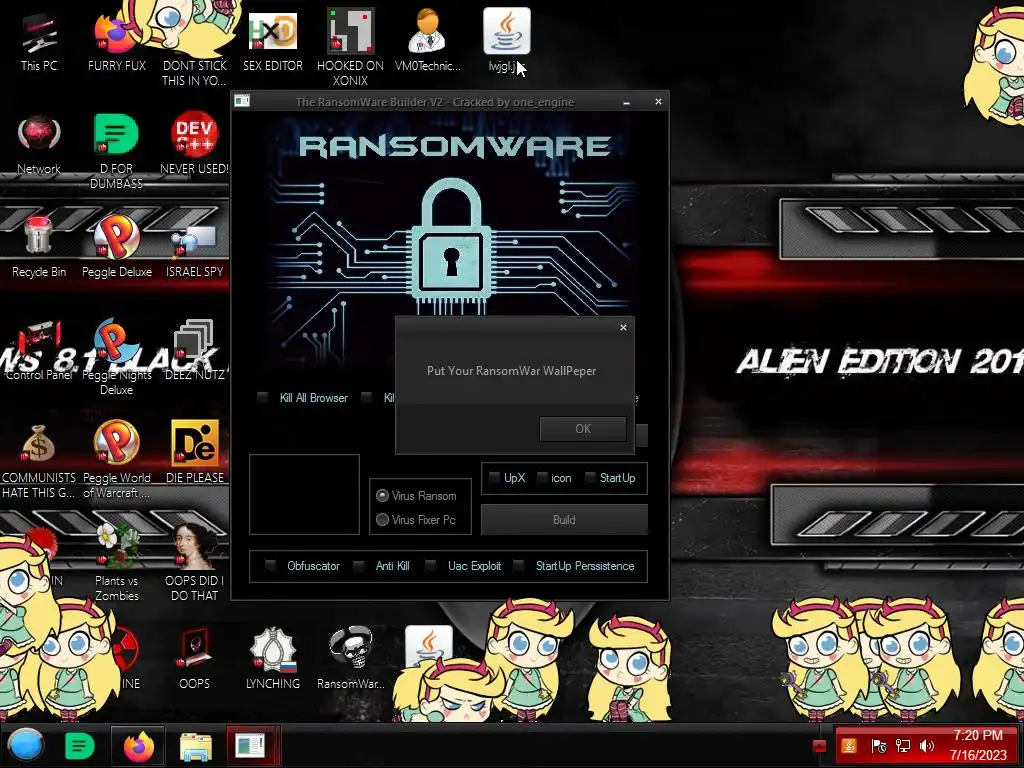Open Firefox from the taskbar
Image resolution: width=1024 pixels, height=768 pixels.
tap(138, 746)
